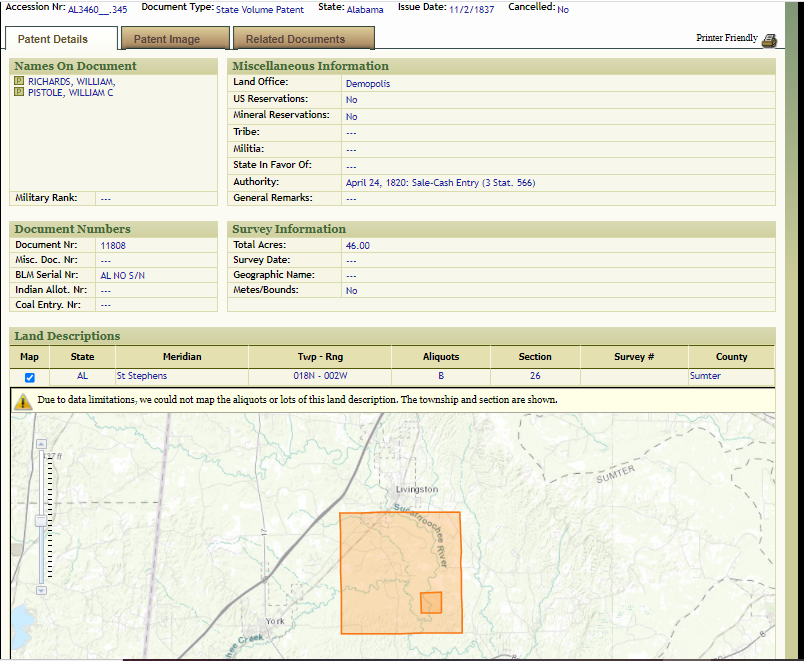Click the Printer Friendly text link
804x661 pixels.
tap(727, 38)
